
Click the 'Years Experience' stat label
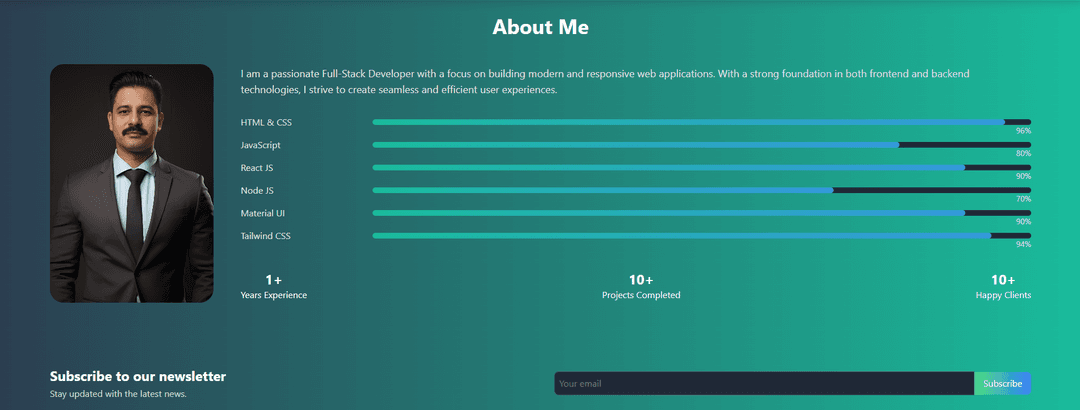273,295
